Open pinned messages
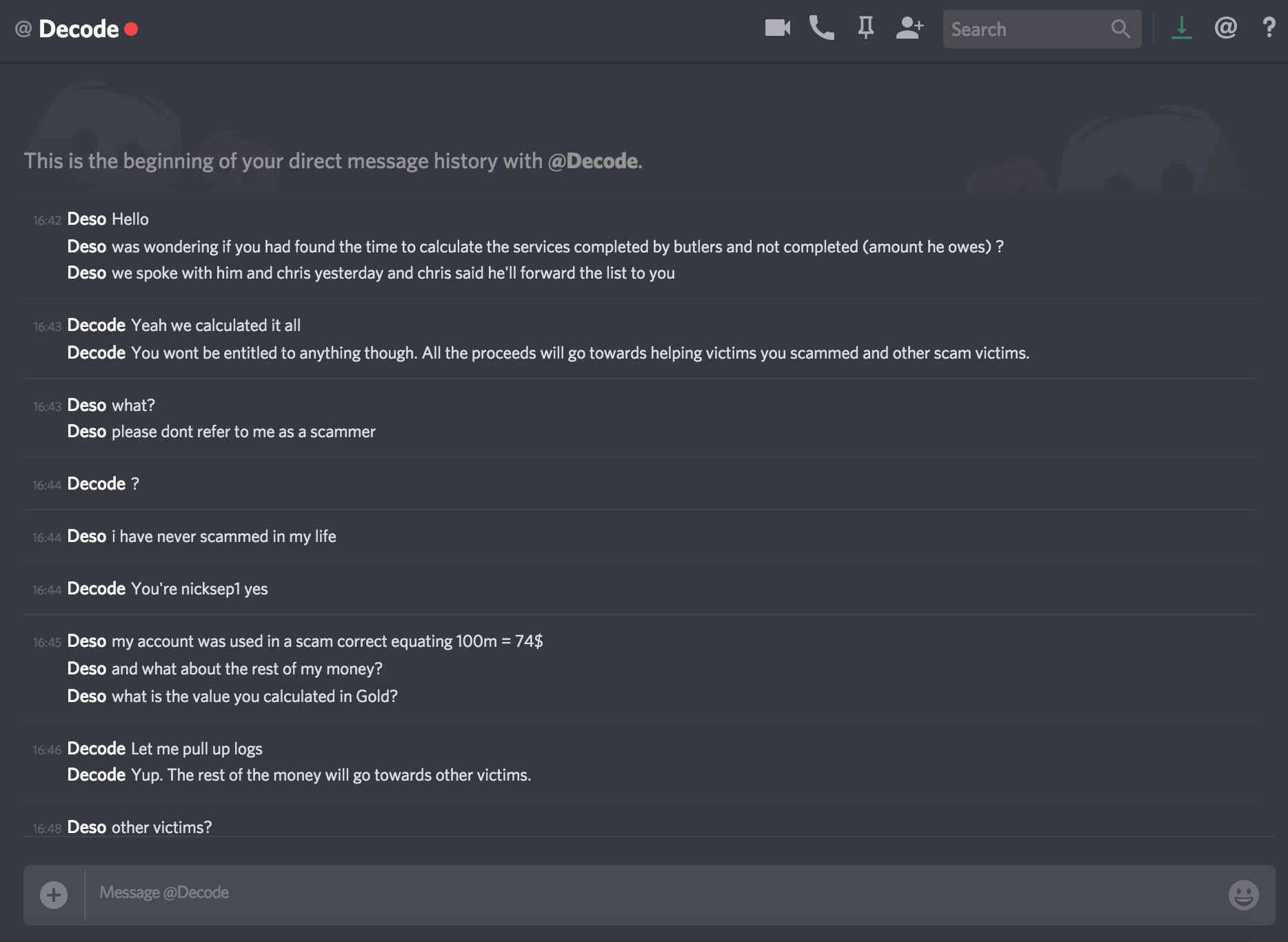Viewport: 1288px width, 942px height. (865, 28)
